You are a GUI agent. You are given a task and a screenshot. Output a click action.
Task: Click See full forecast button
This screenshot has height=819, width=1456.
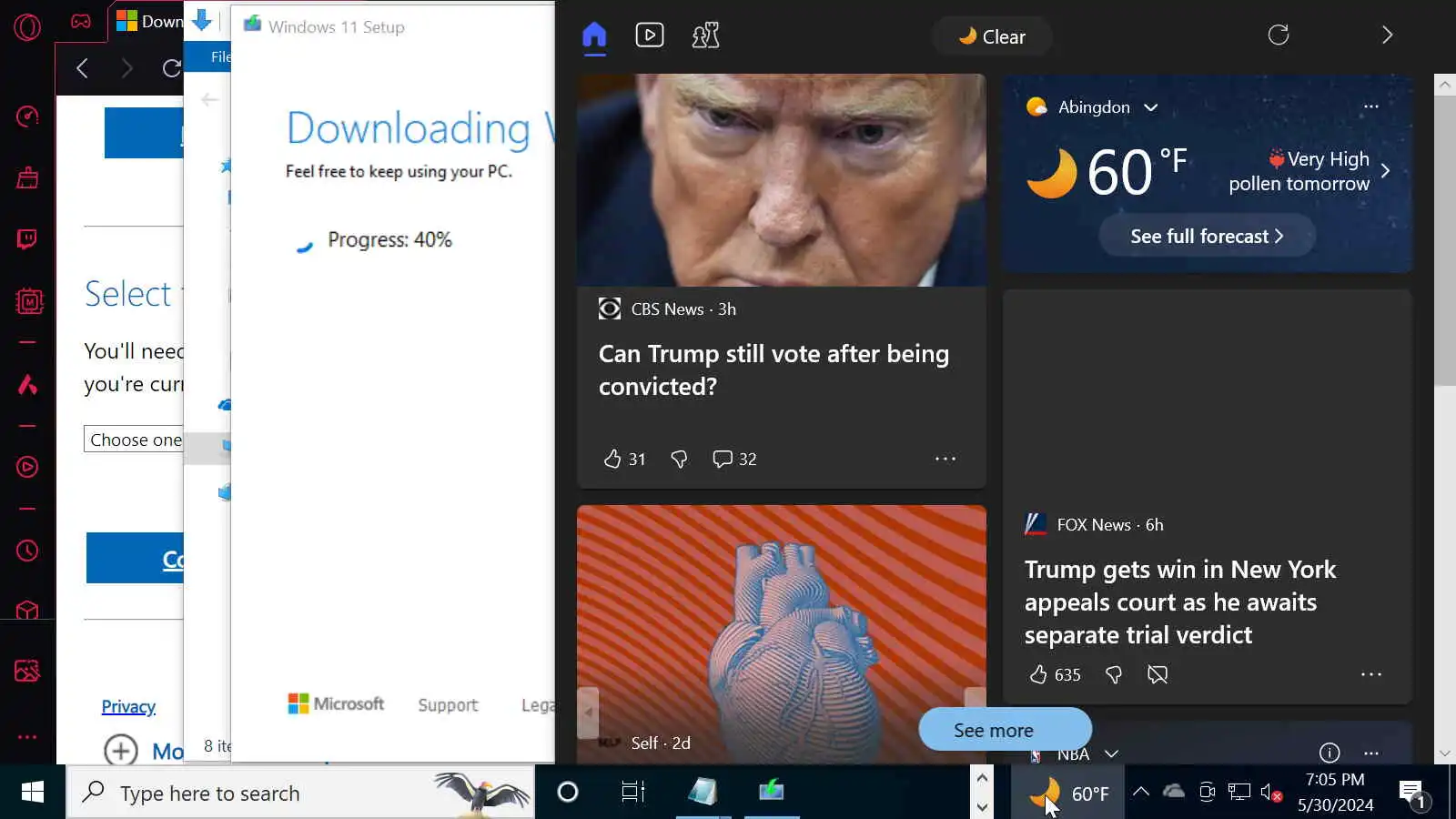coord(1207,237)
